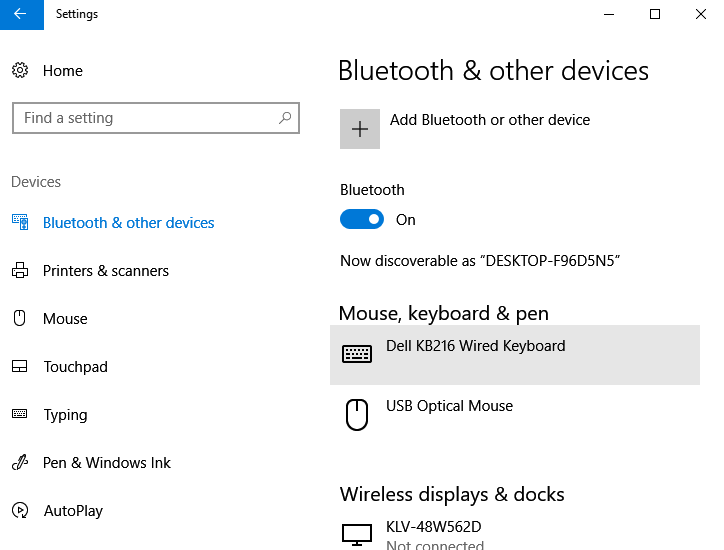The image size is (724, 550).
Task: Select the Dell KB216 Wired Keyboard entry
Action: pyautogui.click(x=515, y=355)
